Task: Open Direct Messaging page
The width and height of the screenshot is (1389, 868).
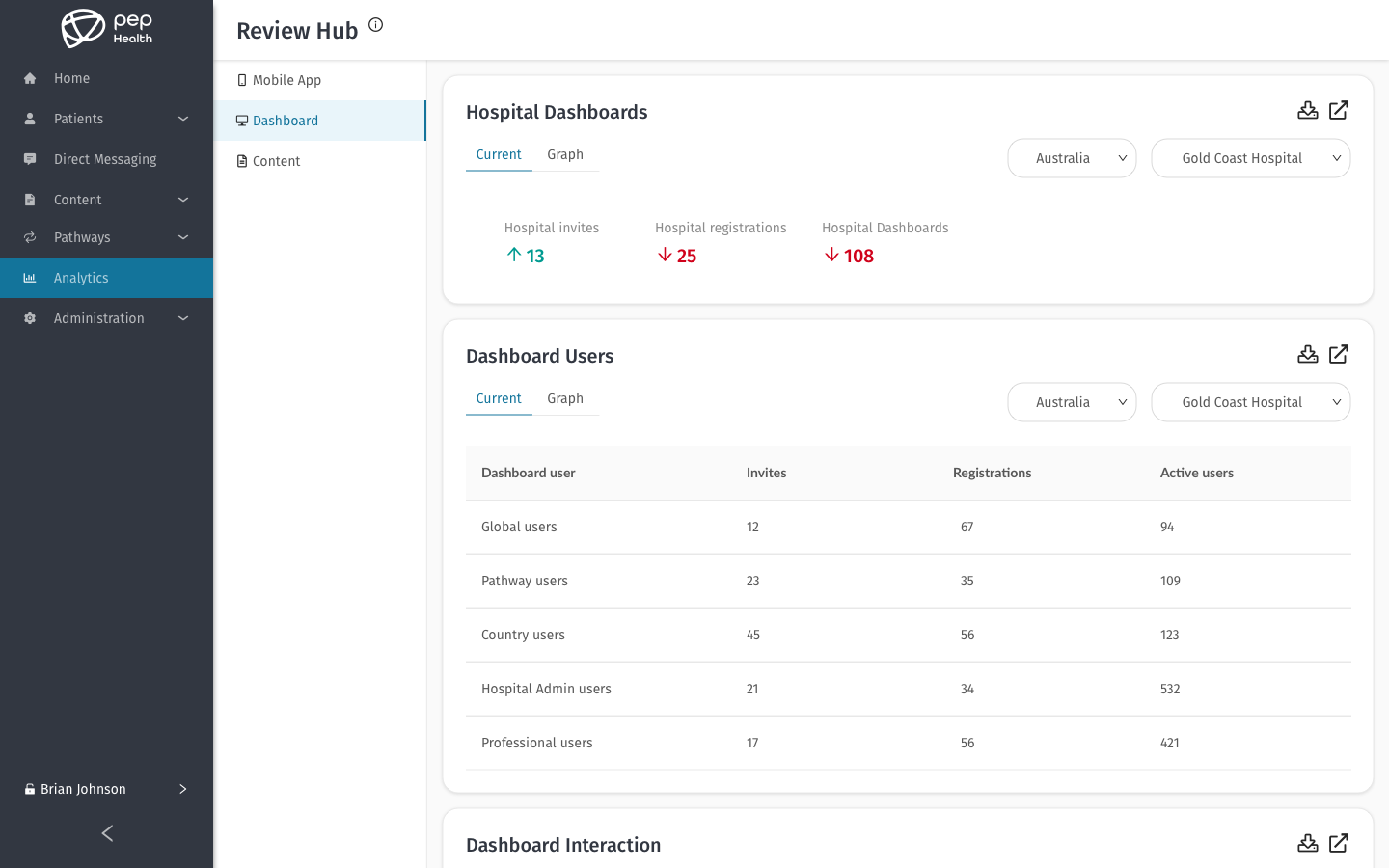Action: click(x=106, y=159)
